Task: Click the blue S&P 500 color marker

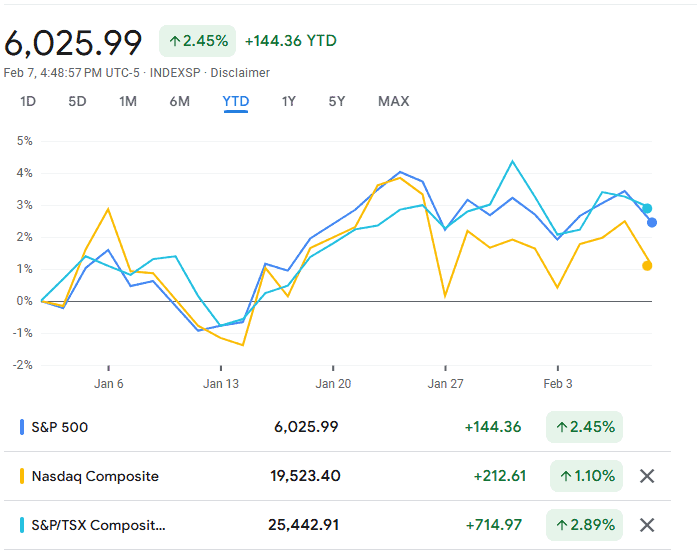Action: click(x=22, y=427)
